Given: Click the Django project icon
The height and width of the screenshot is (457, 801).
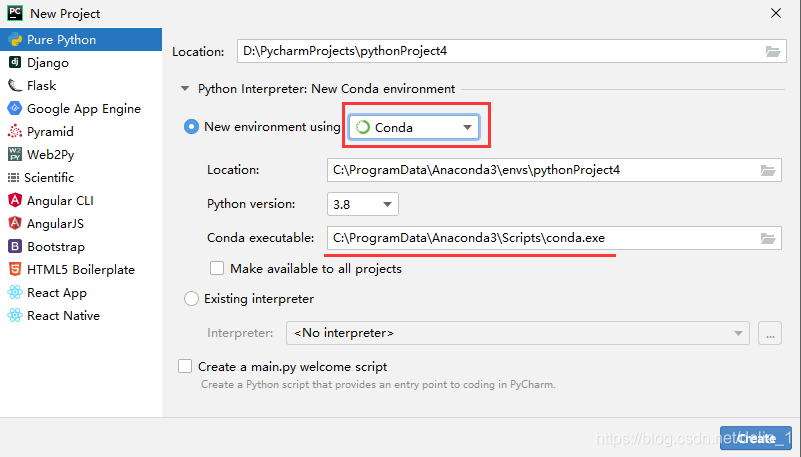Looking at the screenshot, I should pos(15,62).
